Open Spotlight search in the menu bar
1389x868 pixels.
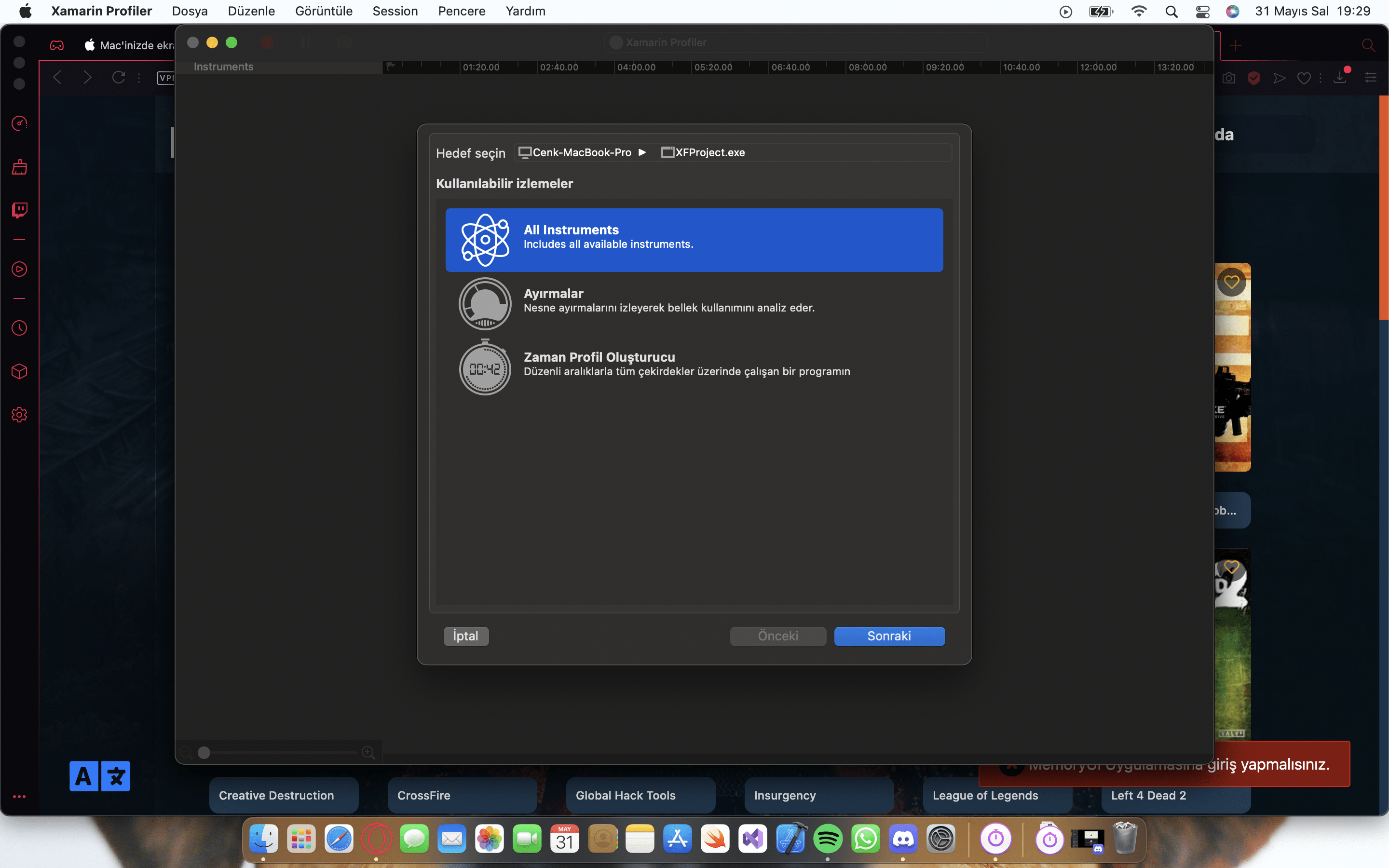pos(1171,12)
